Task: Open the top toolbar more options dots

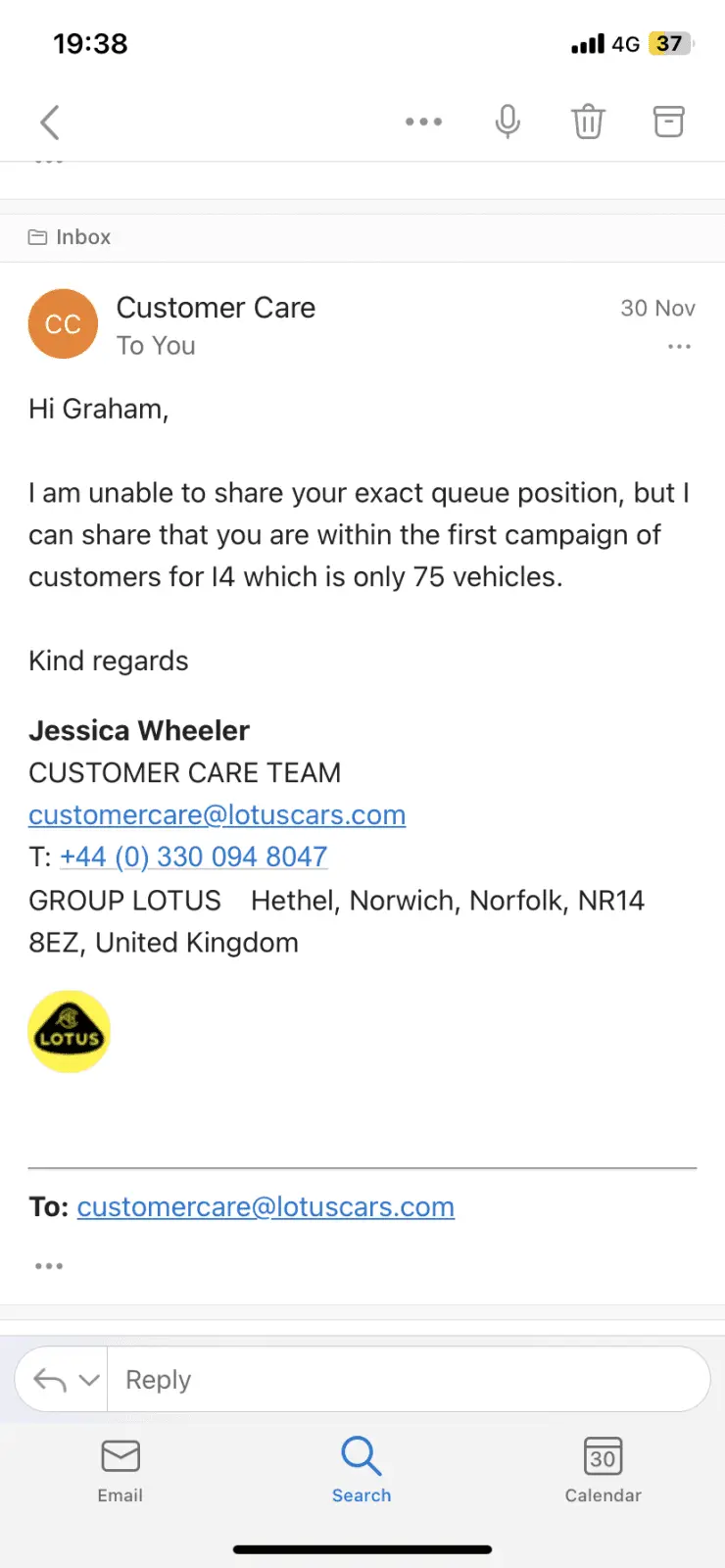Action: [423, 122]
